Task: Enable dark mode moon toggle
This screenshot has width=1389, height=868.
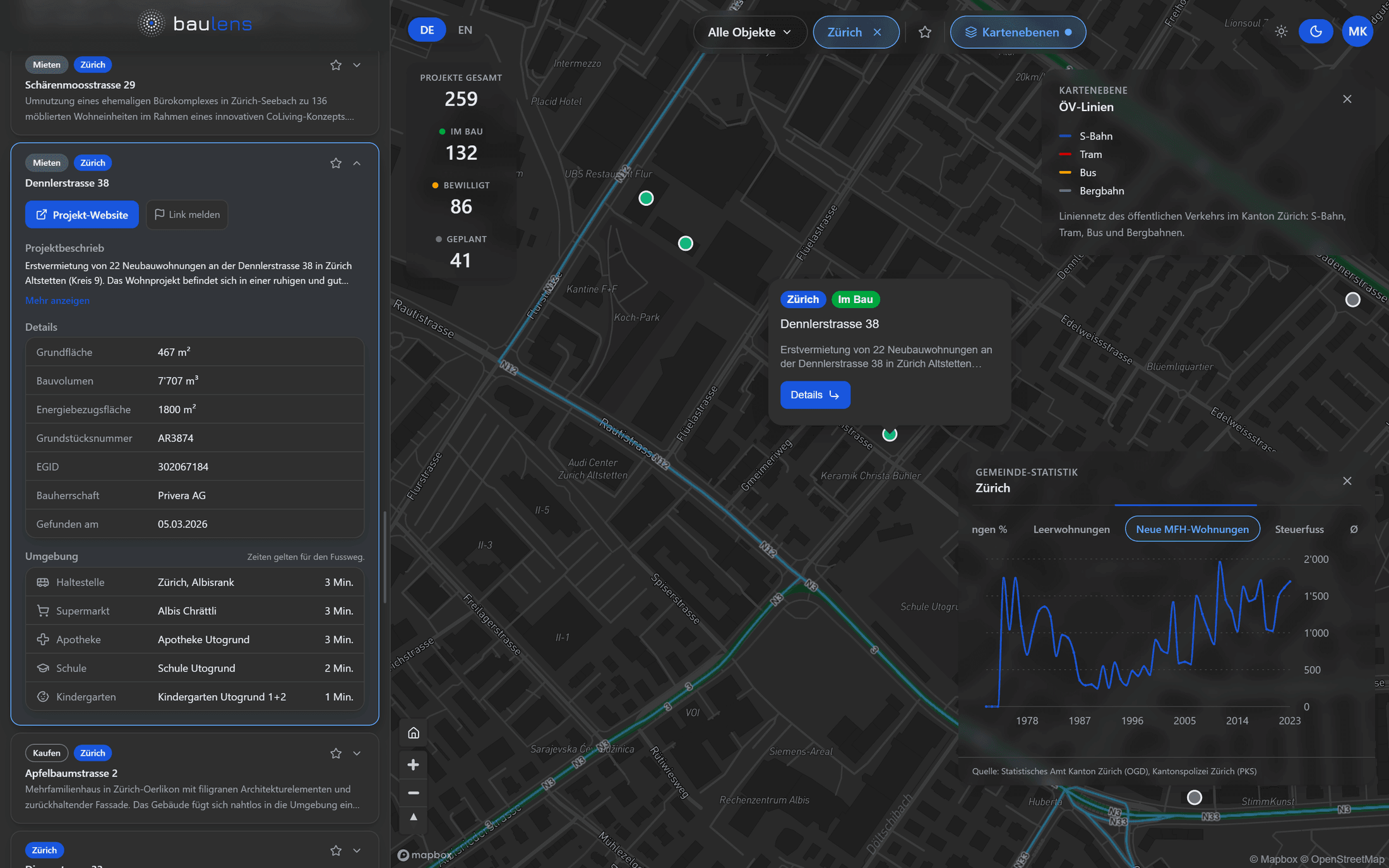Action: pos(1316,32)
